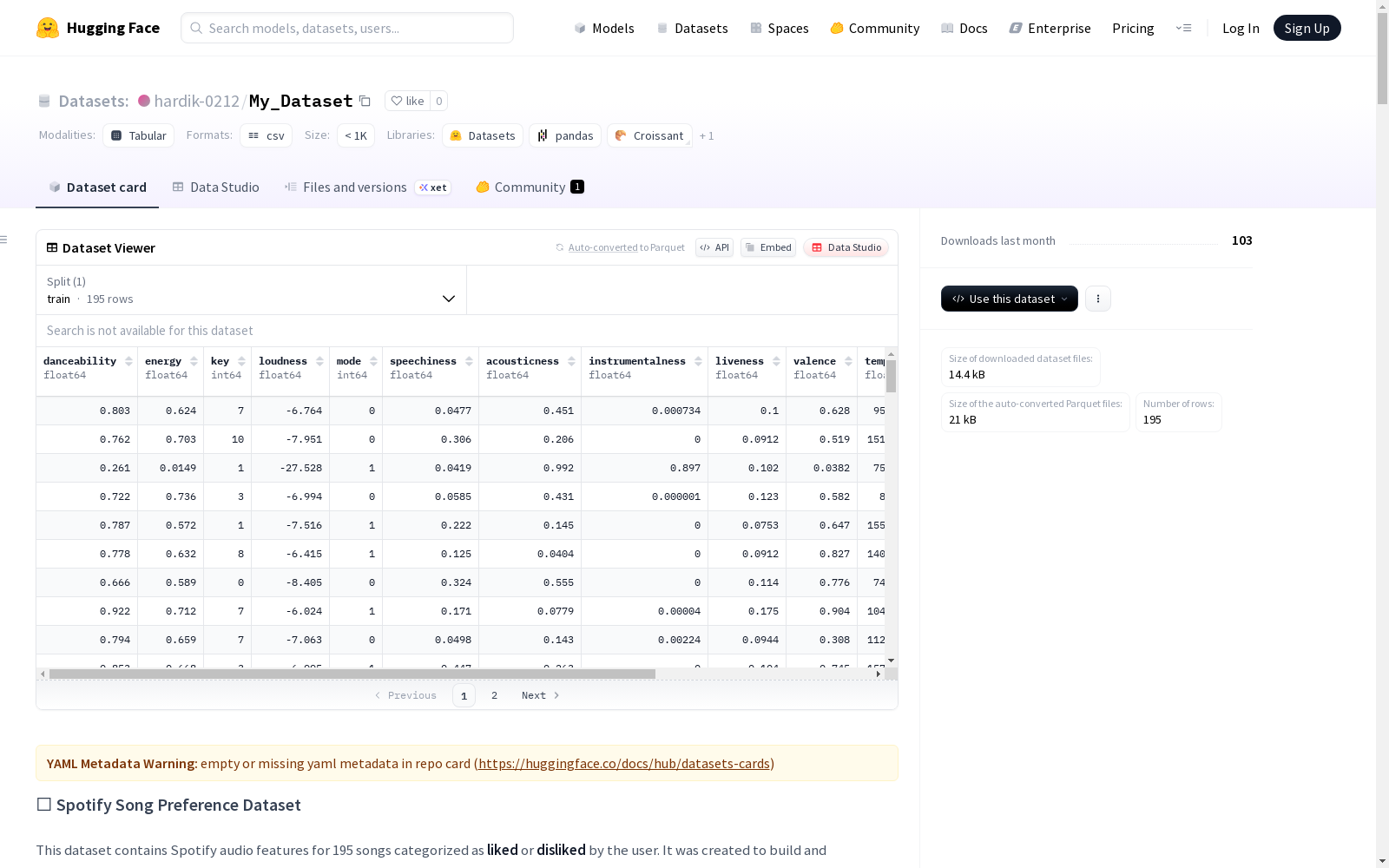The height and width of the screenshot is (868, 1389).
Task: Click the like heart button
Action: [x=407, y=101]
